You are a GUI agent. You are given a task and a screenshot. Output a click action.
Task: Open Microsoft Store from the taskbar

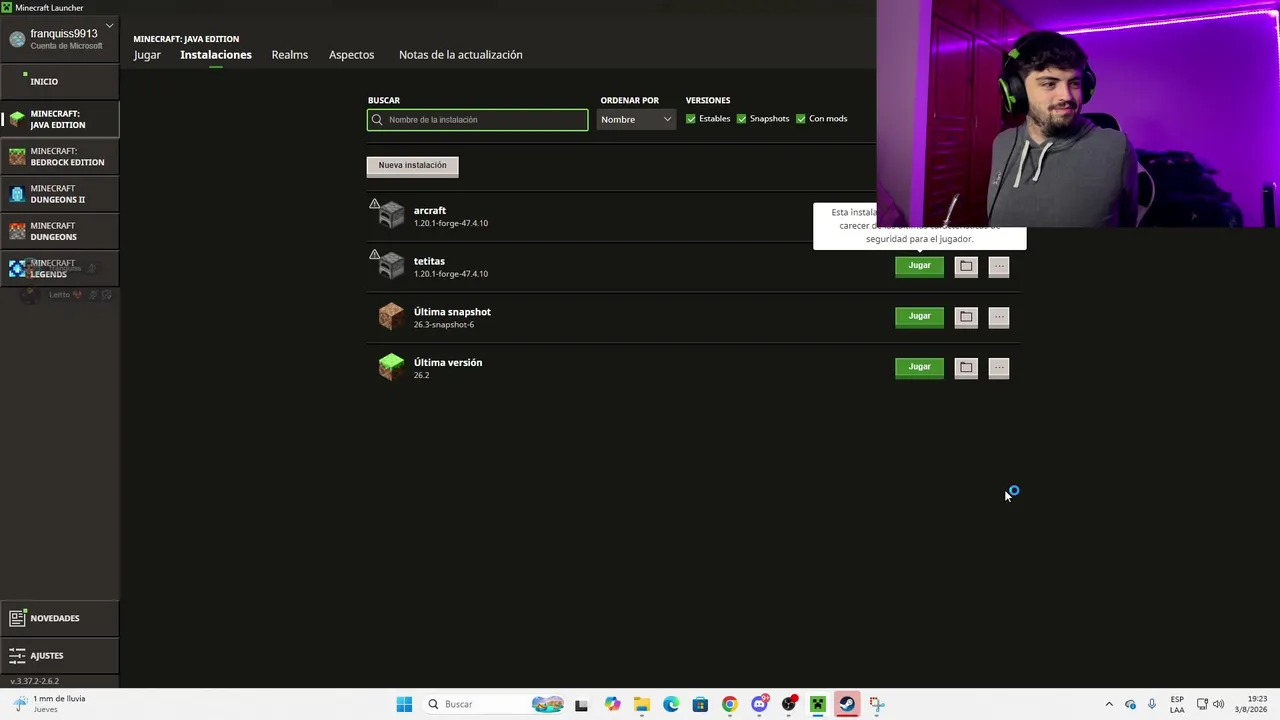click(700, 704)
